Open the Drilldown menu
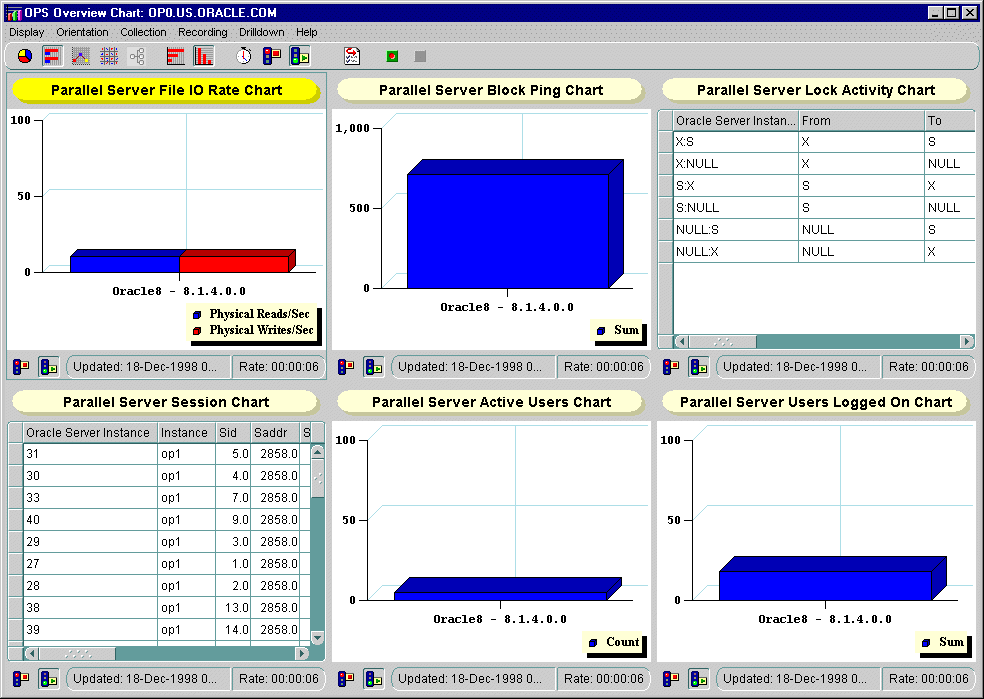 (261, 32)
